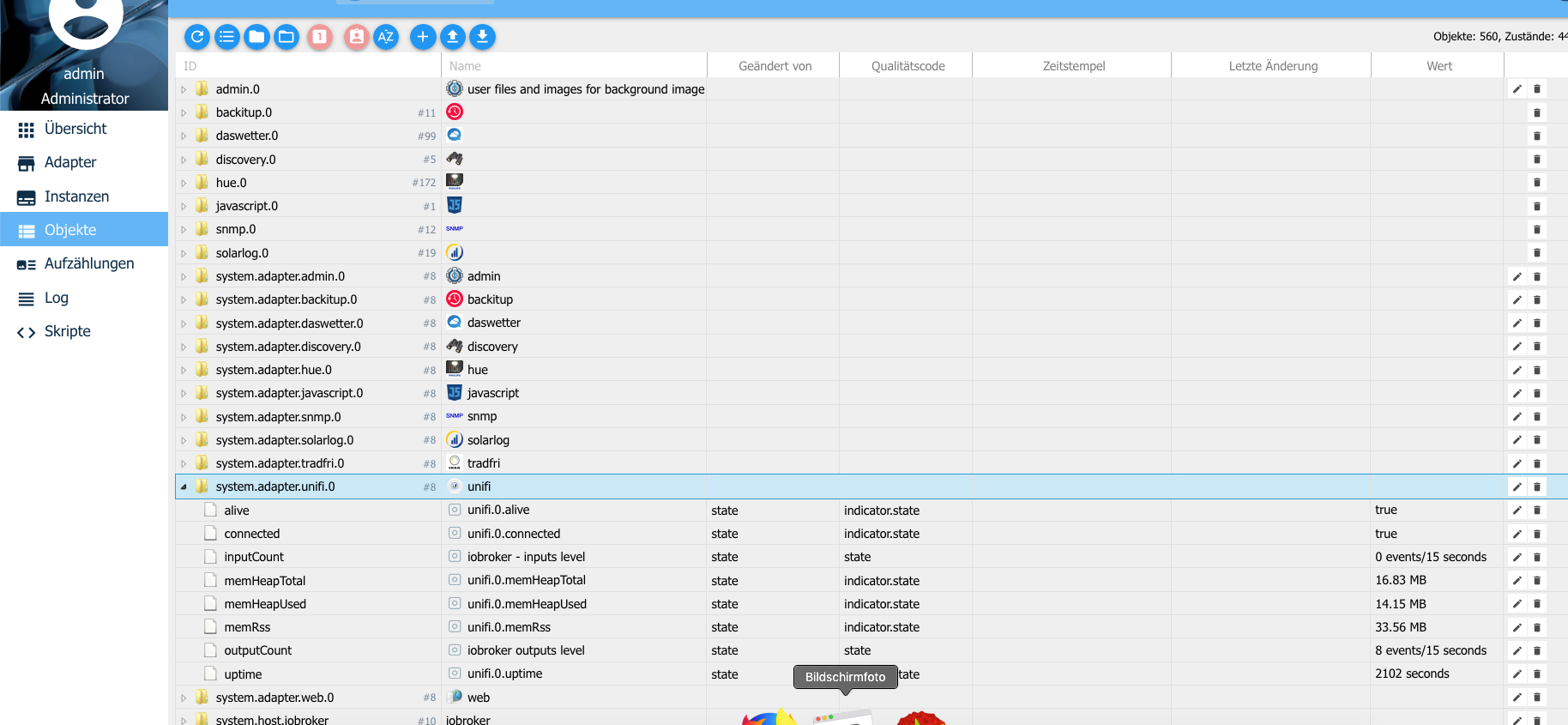Collapse the system.adapter.unifi.0 node
This screenshot has width=1568, height=725.
click(x=184, y=486)
